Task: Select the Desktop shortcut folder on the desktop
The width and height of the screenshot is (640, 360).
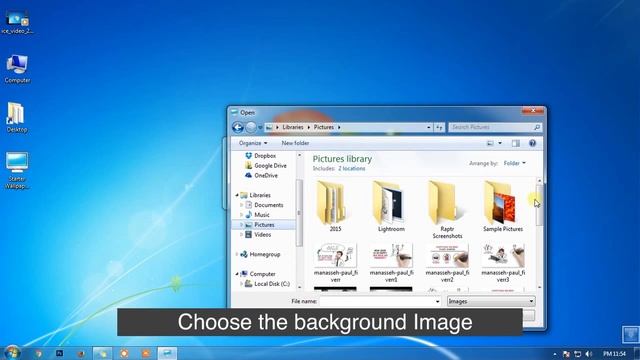Action: click(16, 118)
